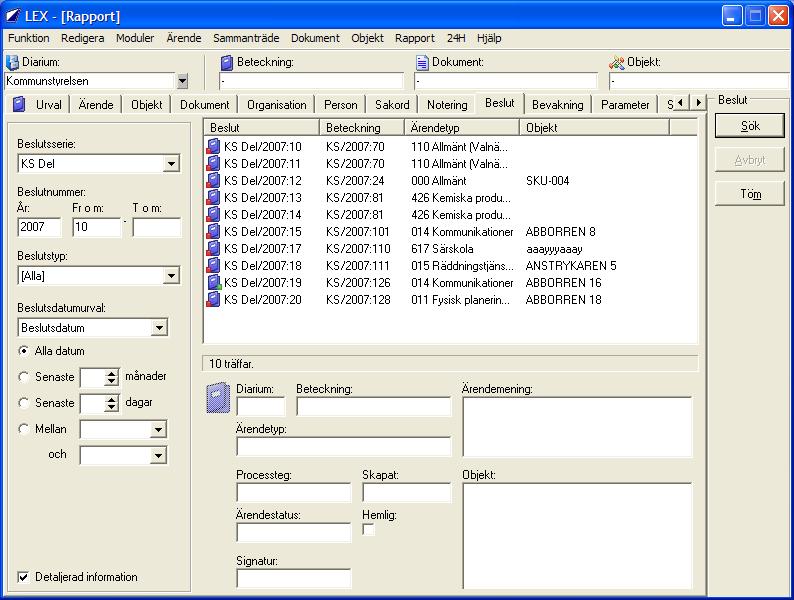Click icon of row KS Del/2007:20

tap(213, 299)
